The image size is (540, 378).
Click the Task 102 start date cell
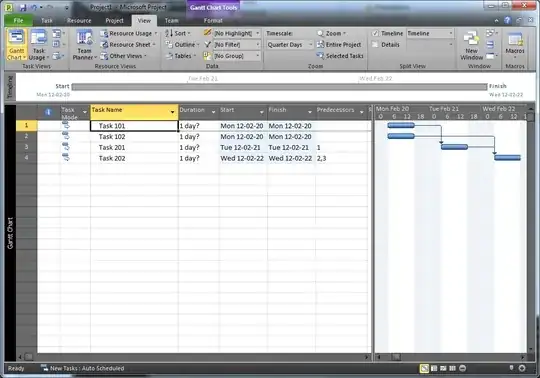243,137
